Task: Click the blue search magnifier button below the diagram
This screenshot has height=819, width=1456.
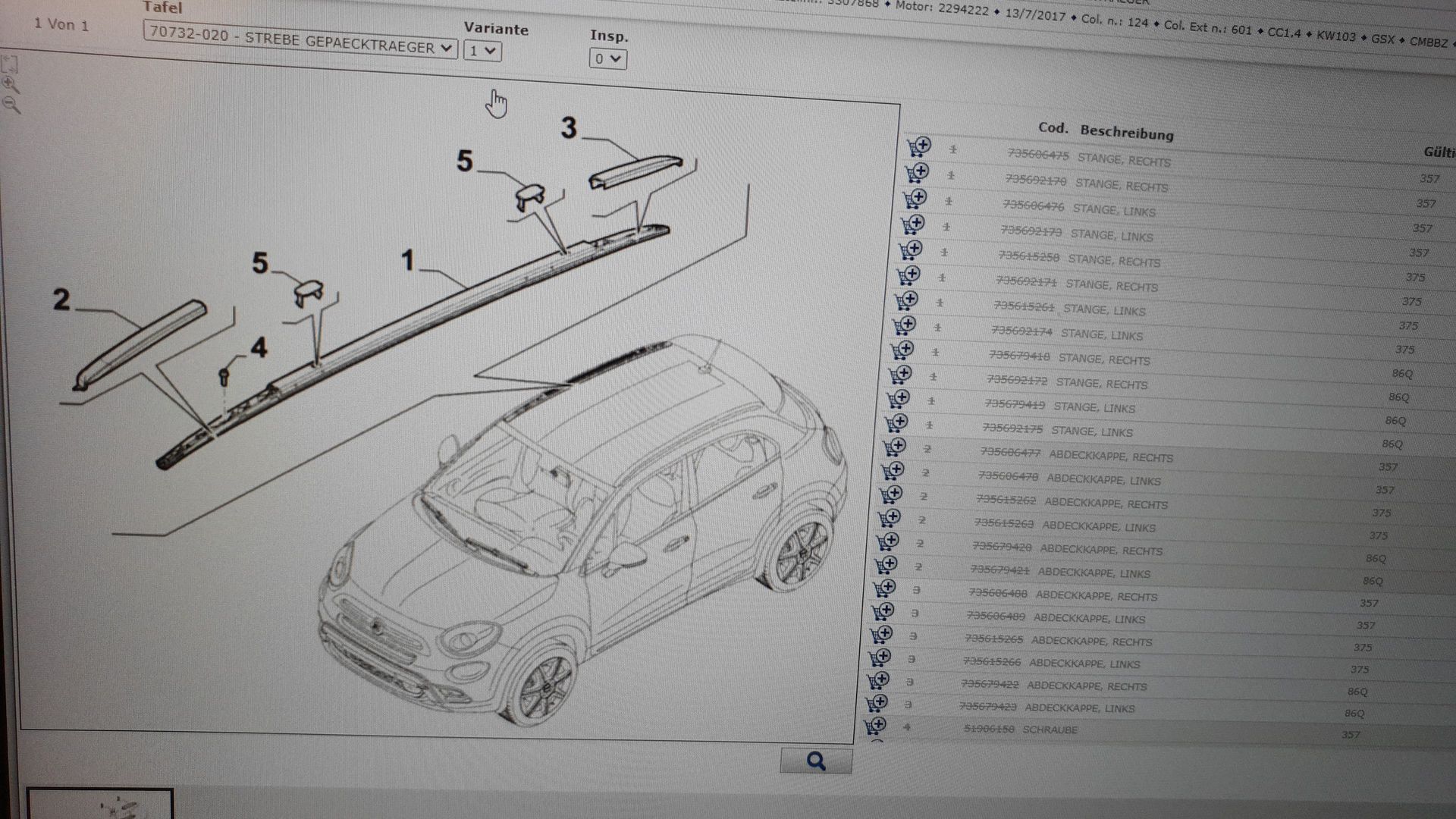Action: click(816, 761)
